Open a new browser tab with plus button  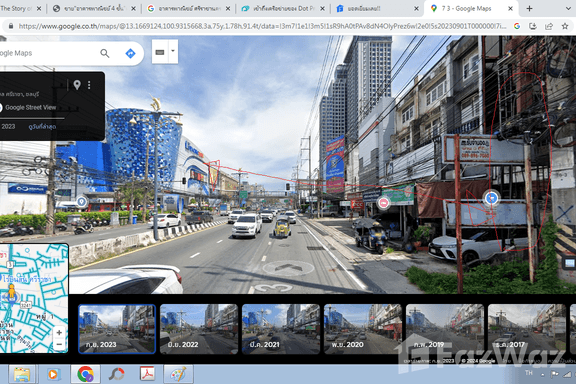click(529, 8)
